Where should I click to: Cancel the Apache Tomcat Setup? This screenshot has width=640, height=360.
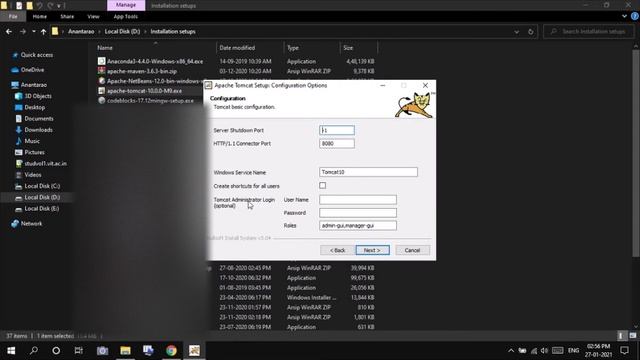coord(412,250)
